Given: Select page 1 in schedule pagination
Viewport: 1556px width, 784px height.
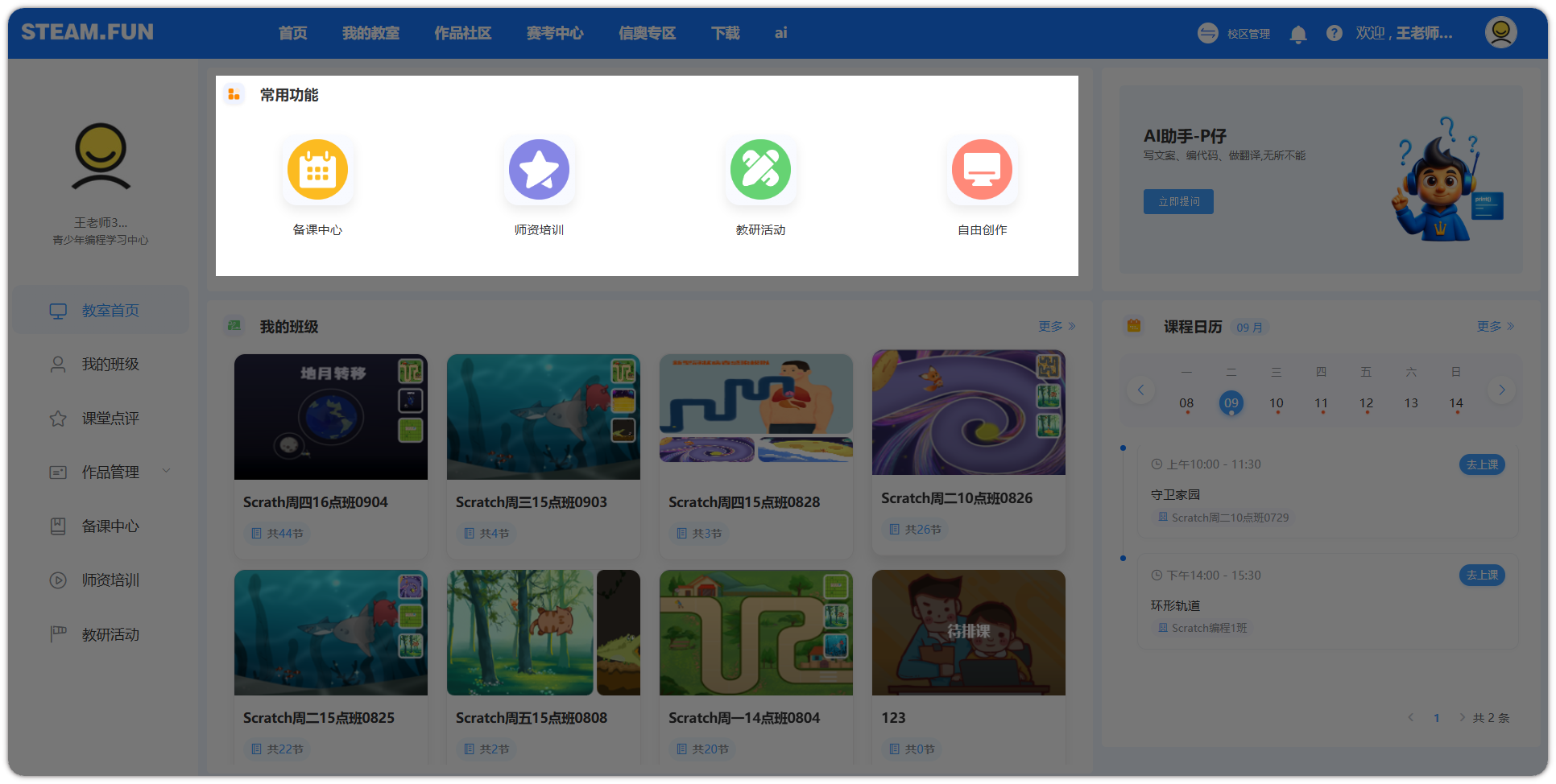Looking at the screenshot, I should [1437, 718].
